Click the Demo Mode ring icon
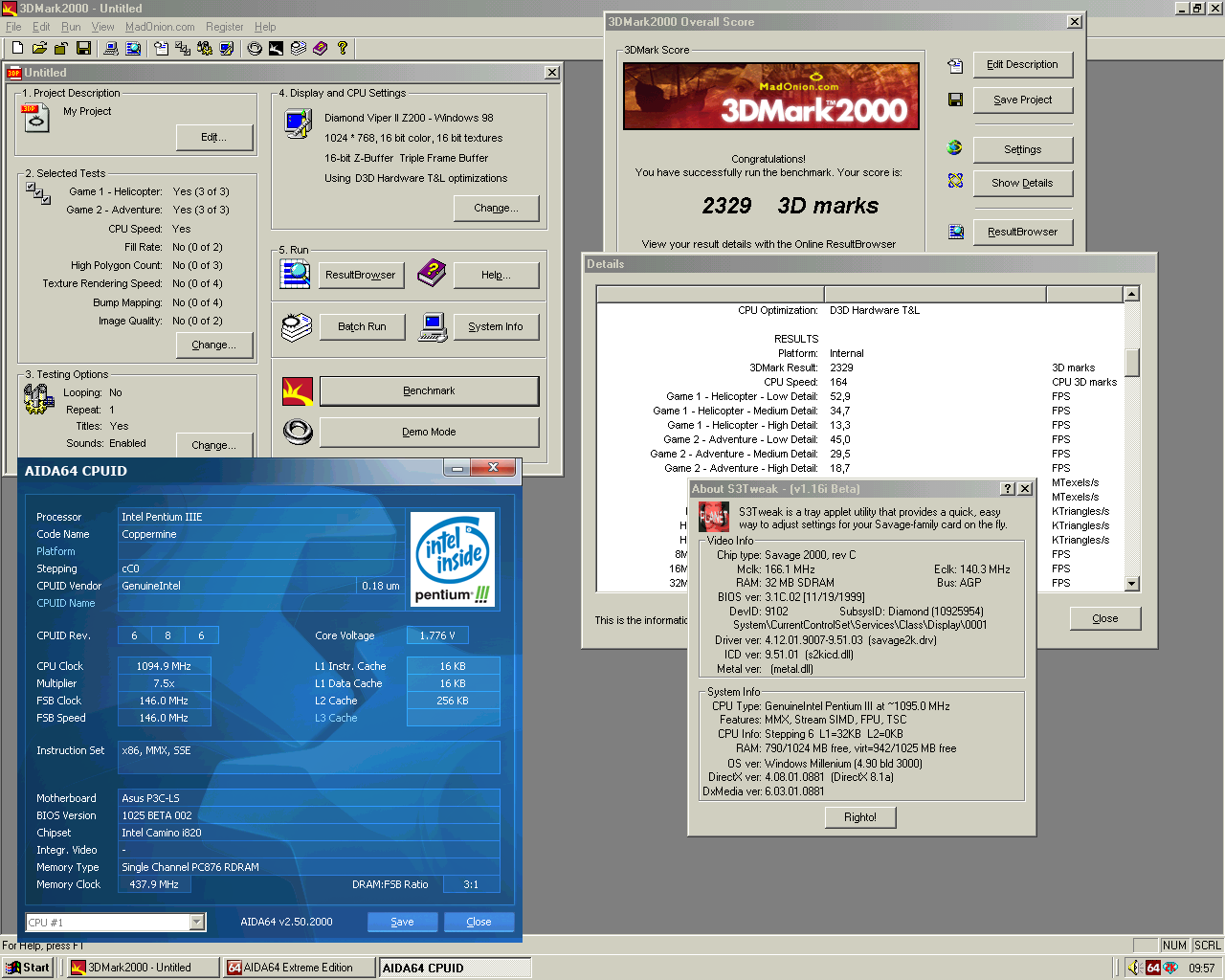The height and width of the screenshot is (980, 1225). click(298, 432)
